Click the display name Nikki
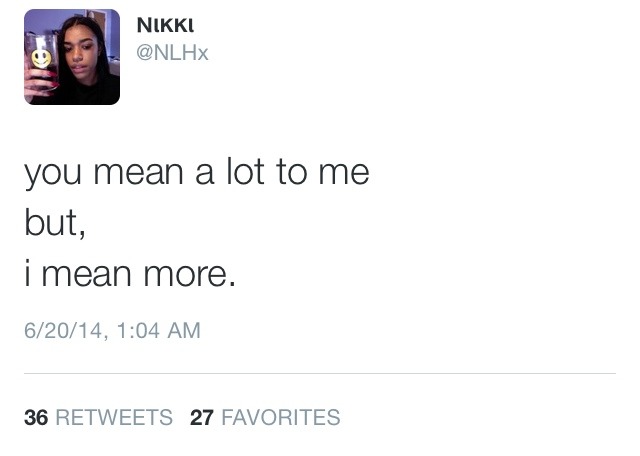Viewport: 640px width, 456px height. [x=165, y=25]
